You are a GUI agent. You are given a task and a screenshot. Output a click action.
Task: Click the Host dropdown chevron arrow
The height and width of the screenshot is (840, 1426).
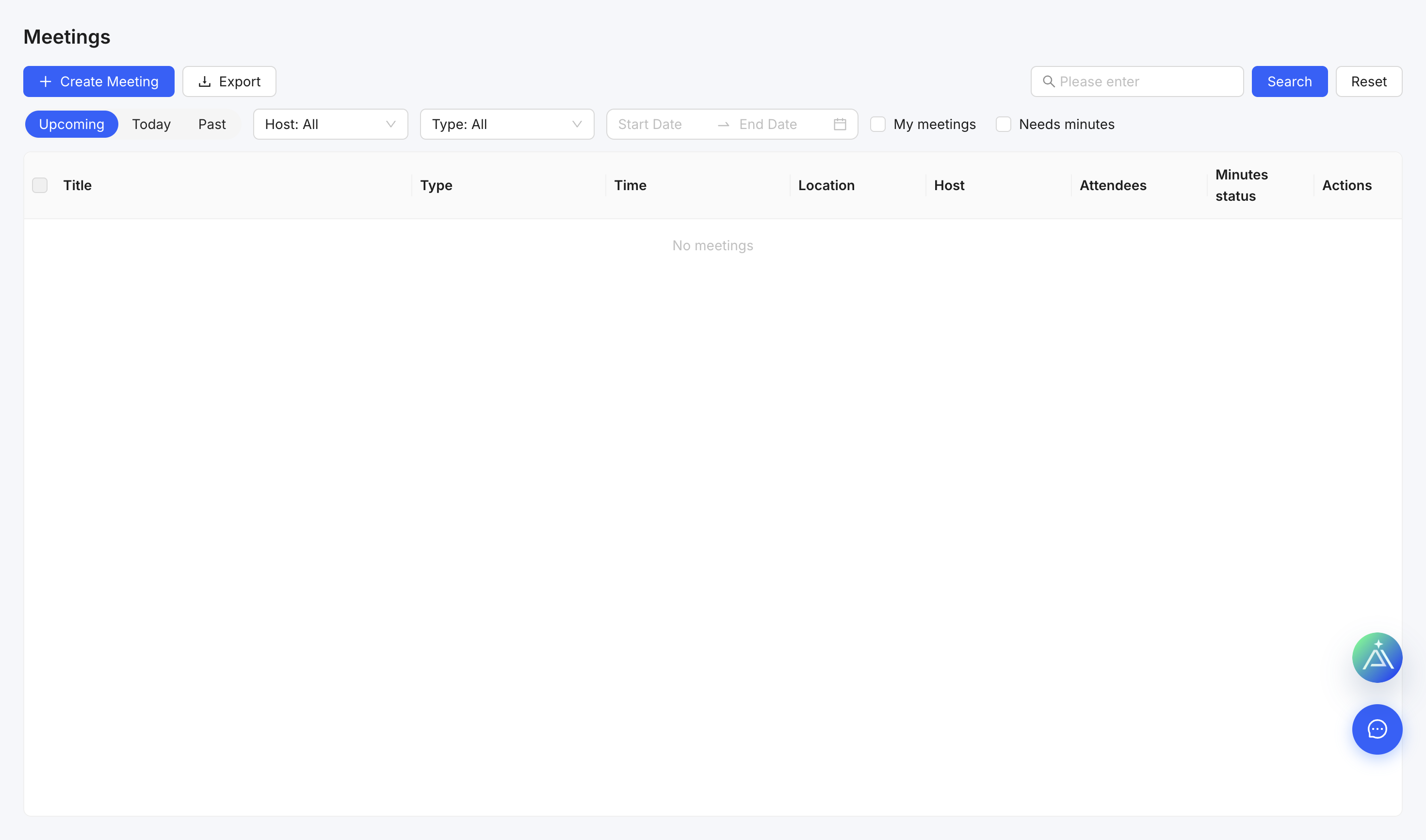[x=390, y=124]
